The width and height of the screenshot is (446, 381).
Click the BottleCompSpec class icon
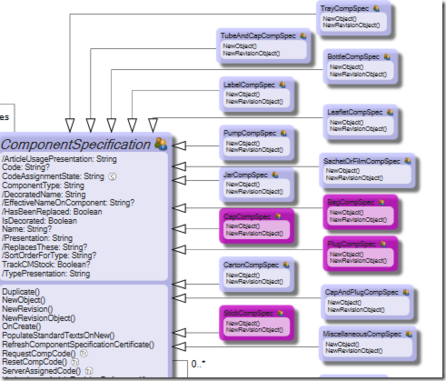(387, 57)
